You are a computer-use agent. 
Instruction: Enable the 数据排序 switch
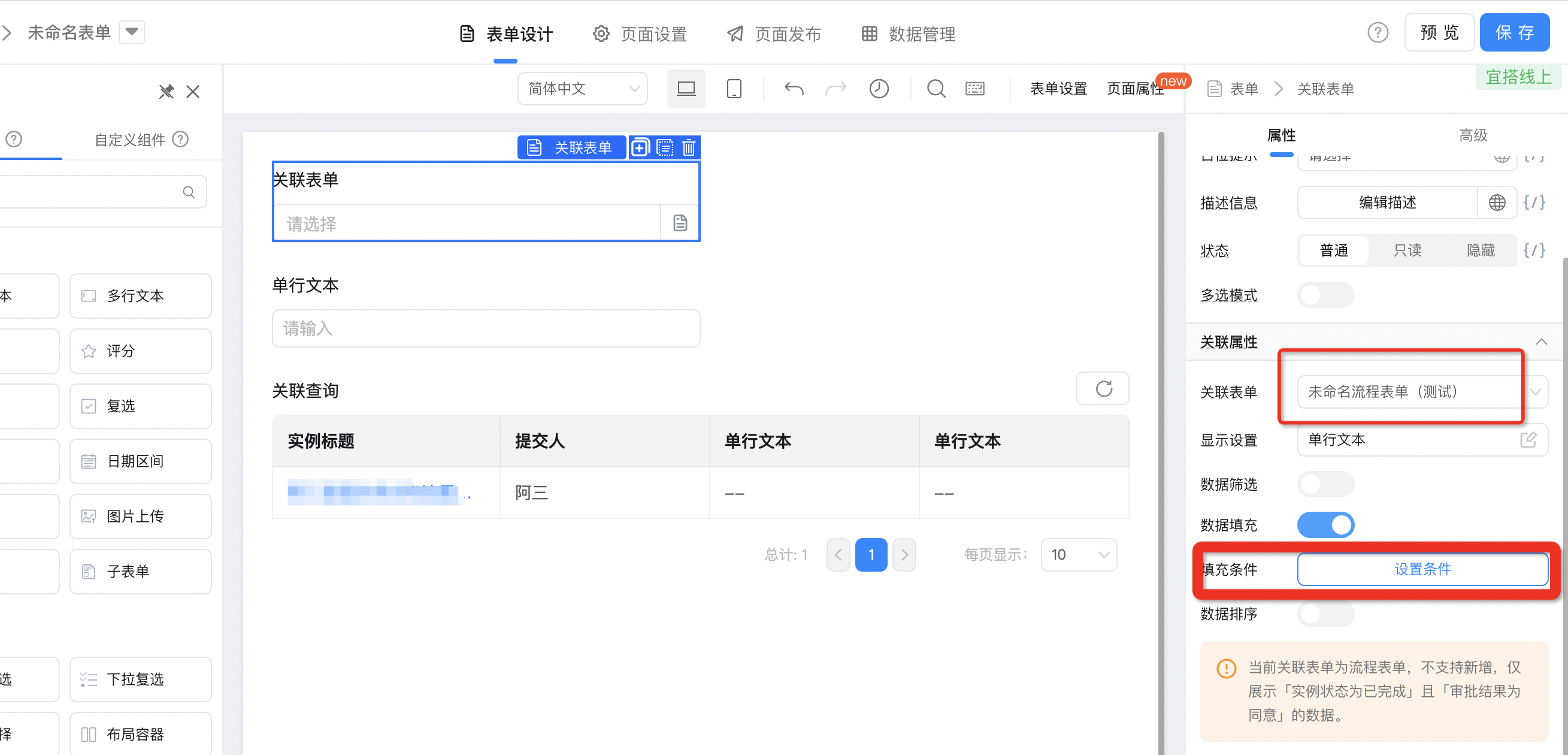pos(1326,614)
